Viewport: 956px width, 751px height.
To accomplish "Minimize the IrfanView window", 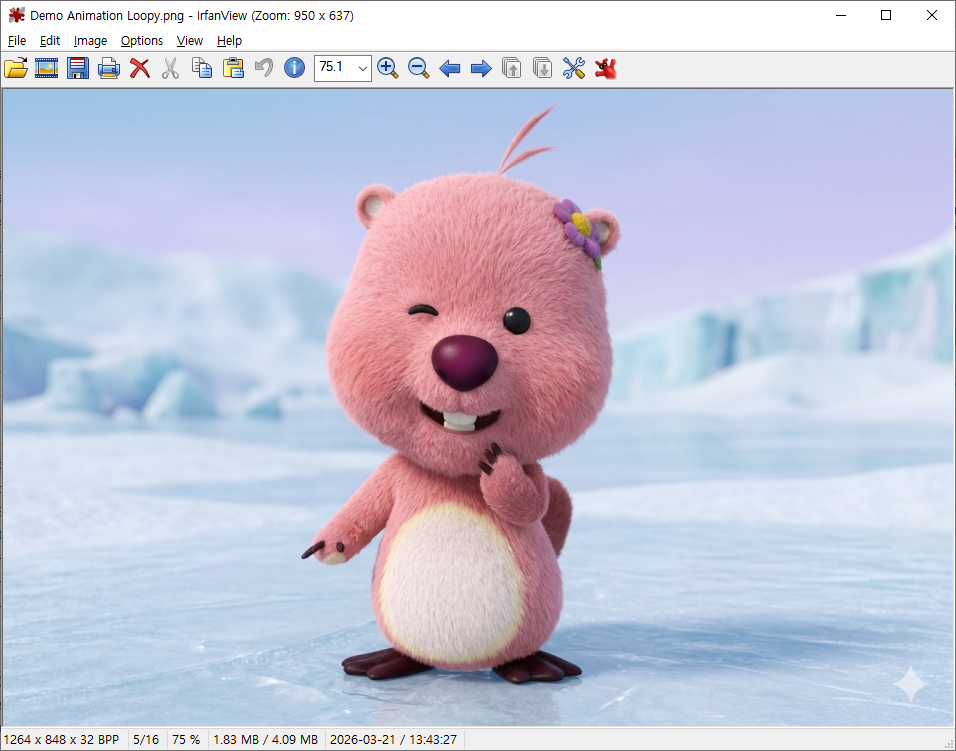I will click(x=841, y=15).
